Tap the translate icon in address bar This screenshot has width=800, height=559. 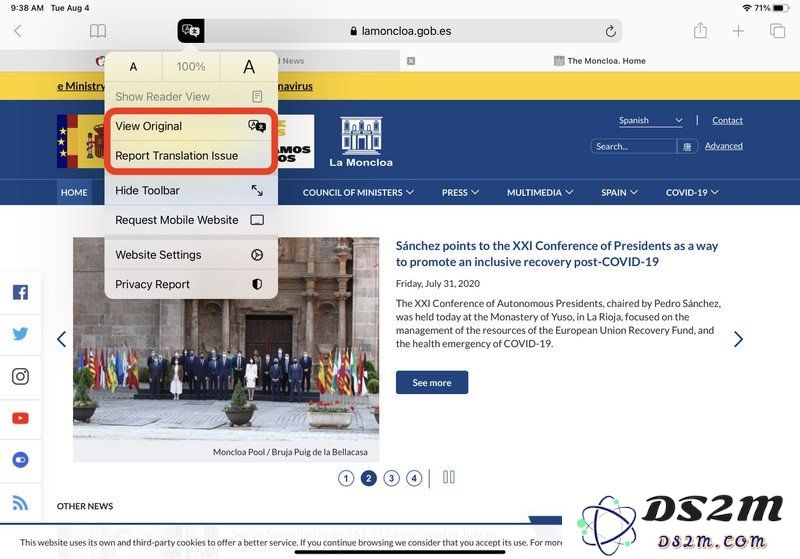click(191, 31)
